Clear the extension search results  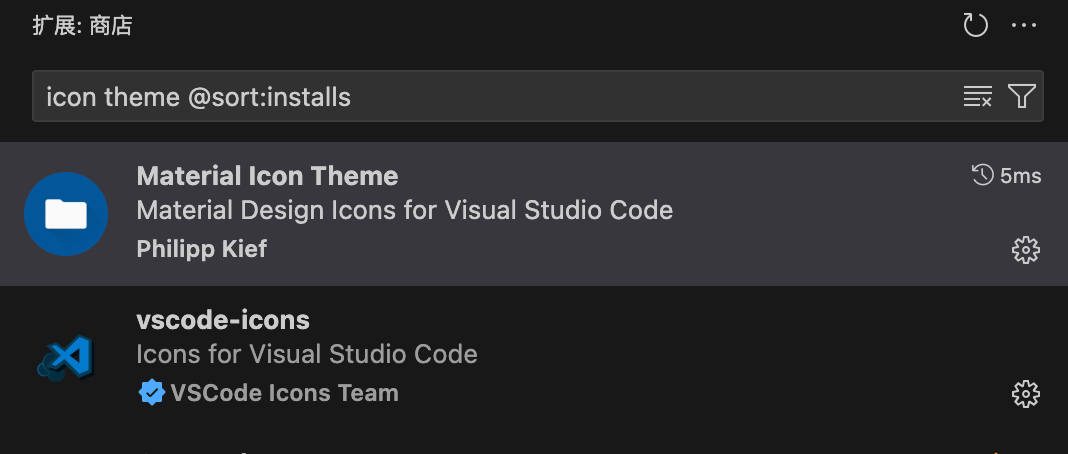977,97
